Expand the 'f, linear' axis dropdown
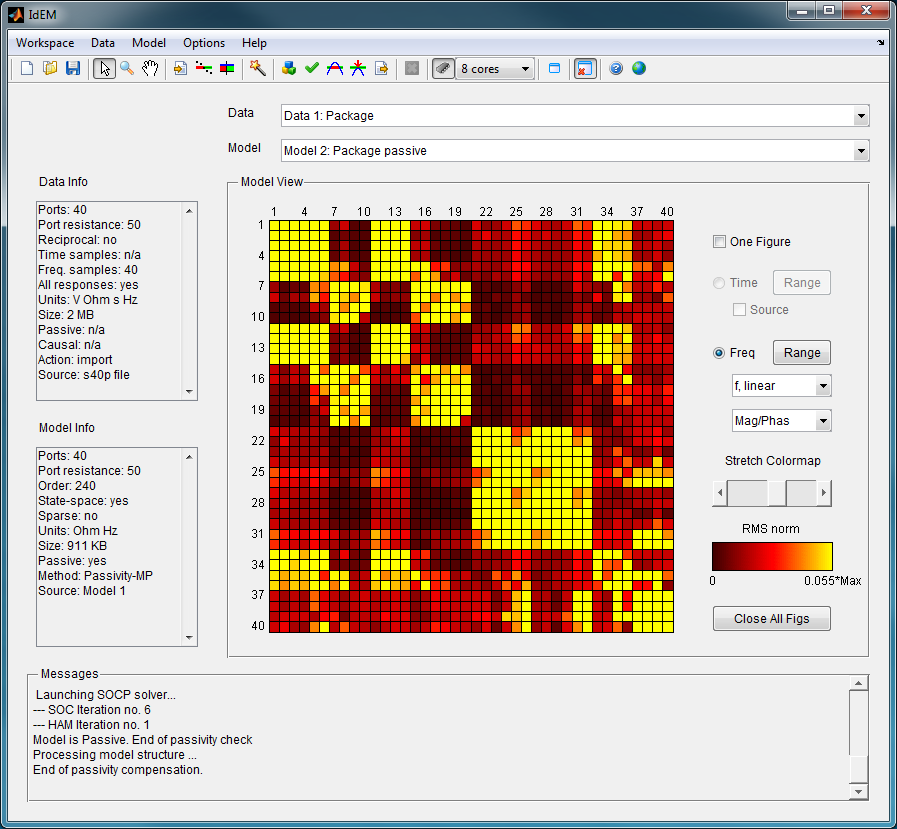 781,386
